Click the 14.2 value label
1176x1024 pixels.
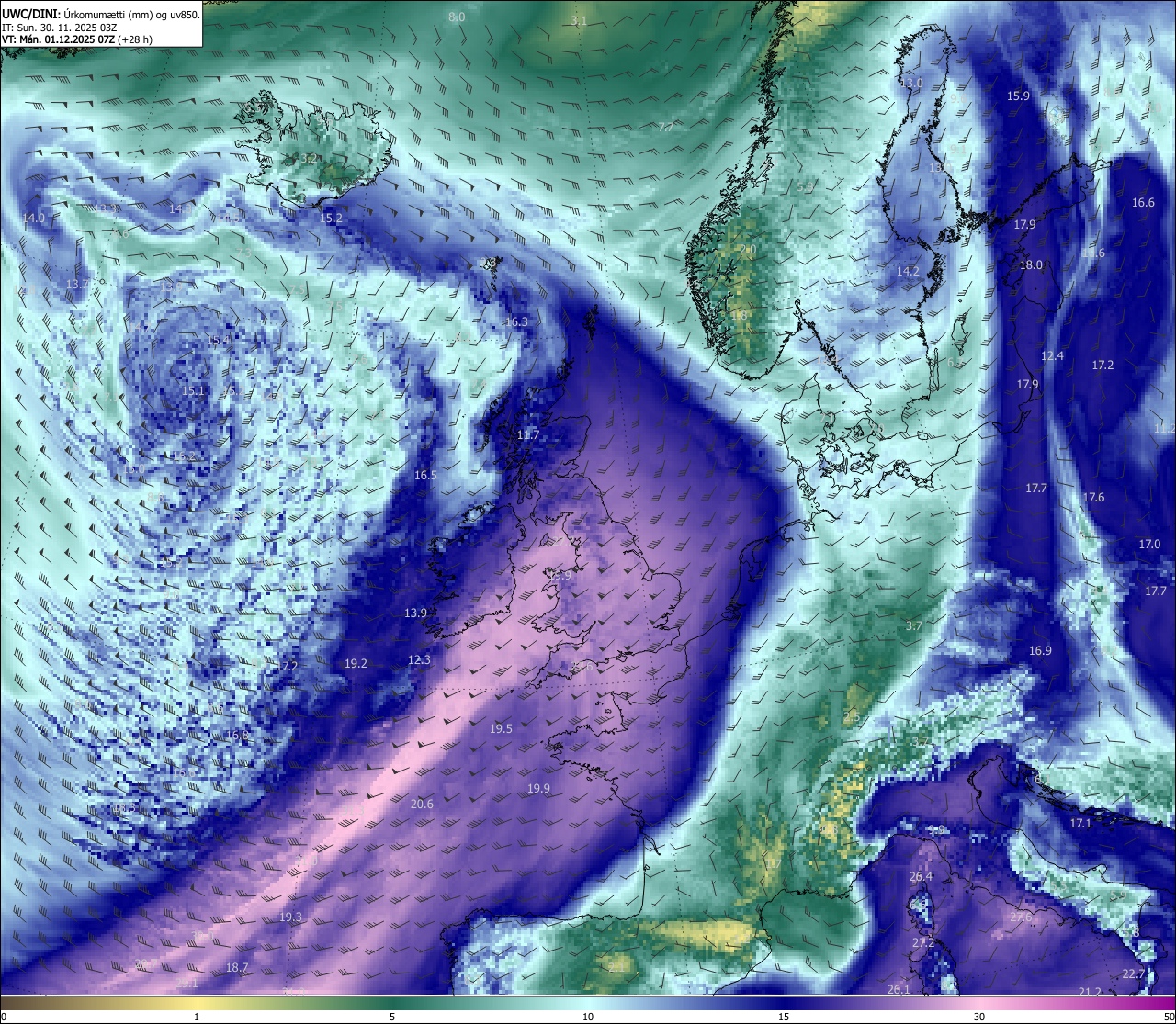908,271
